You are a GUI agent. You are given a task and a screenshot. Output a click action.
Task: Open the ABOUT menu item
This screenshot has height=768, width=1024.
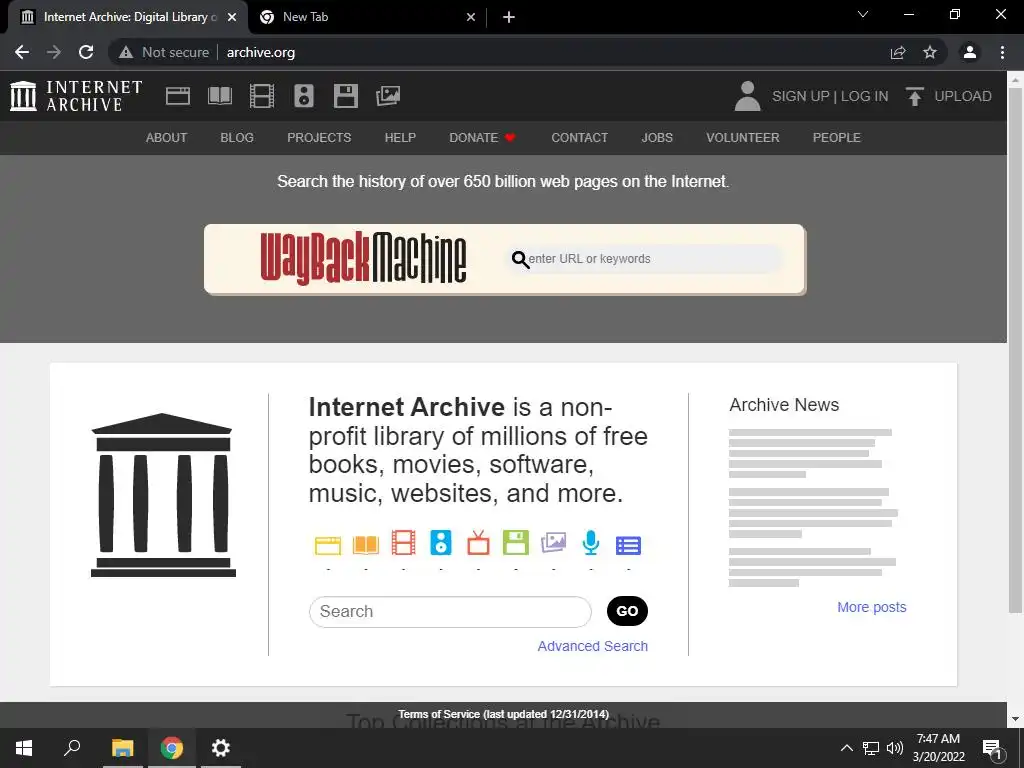167,138
